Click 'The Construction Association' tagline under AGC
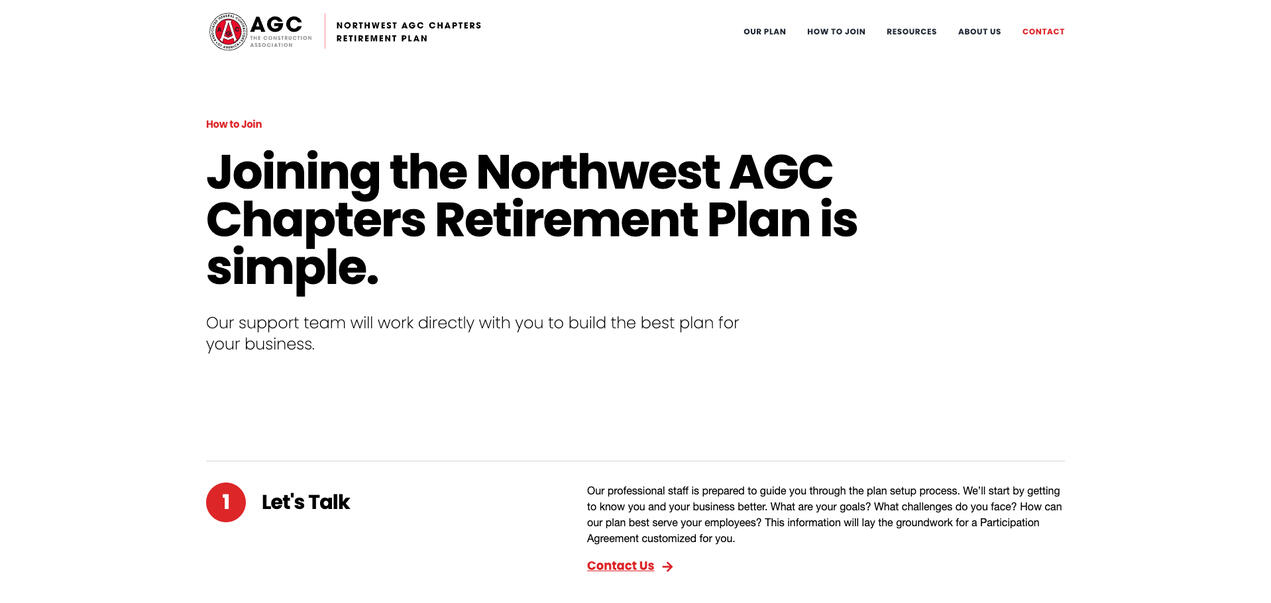1271x603 pixels. 280,41
